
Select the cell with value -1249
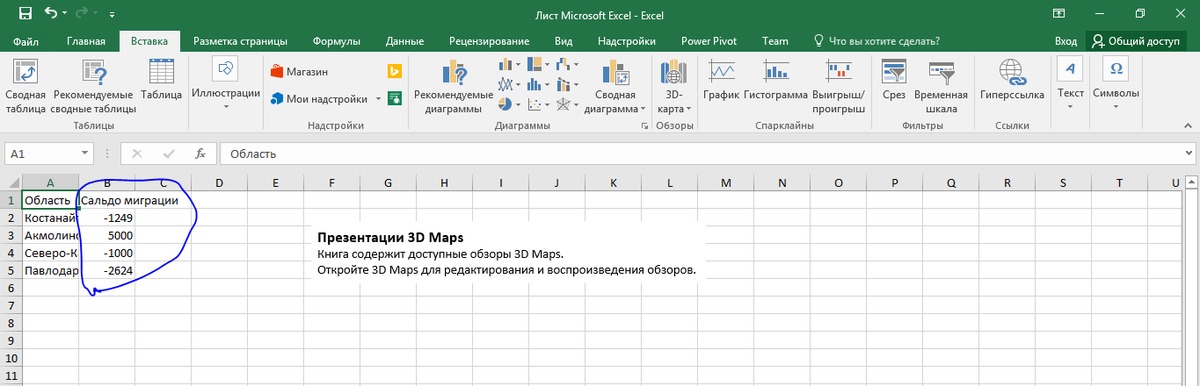click(x=106, y=217)
